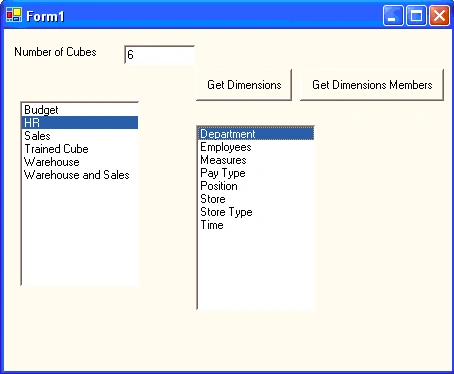Select the Department dimension

coord(256,134)
